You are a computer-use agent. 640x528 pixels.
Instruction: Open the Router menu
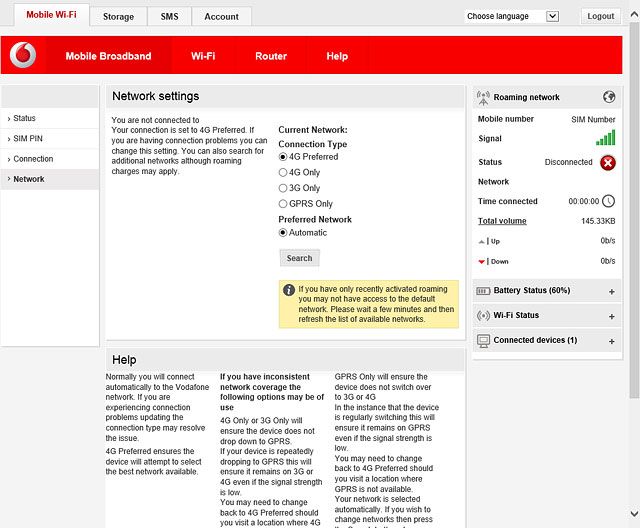[x=271, y=56]
